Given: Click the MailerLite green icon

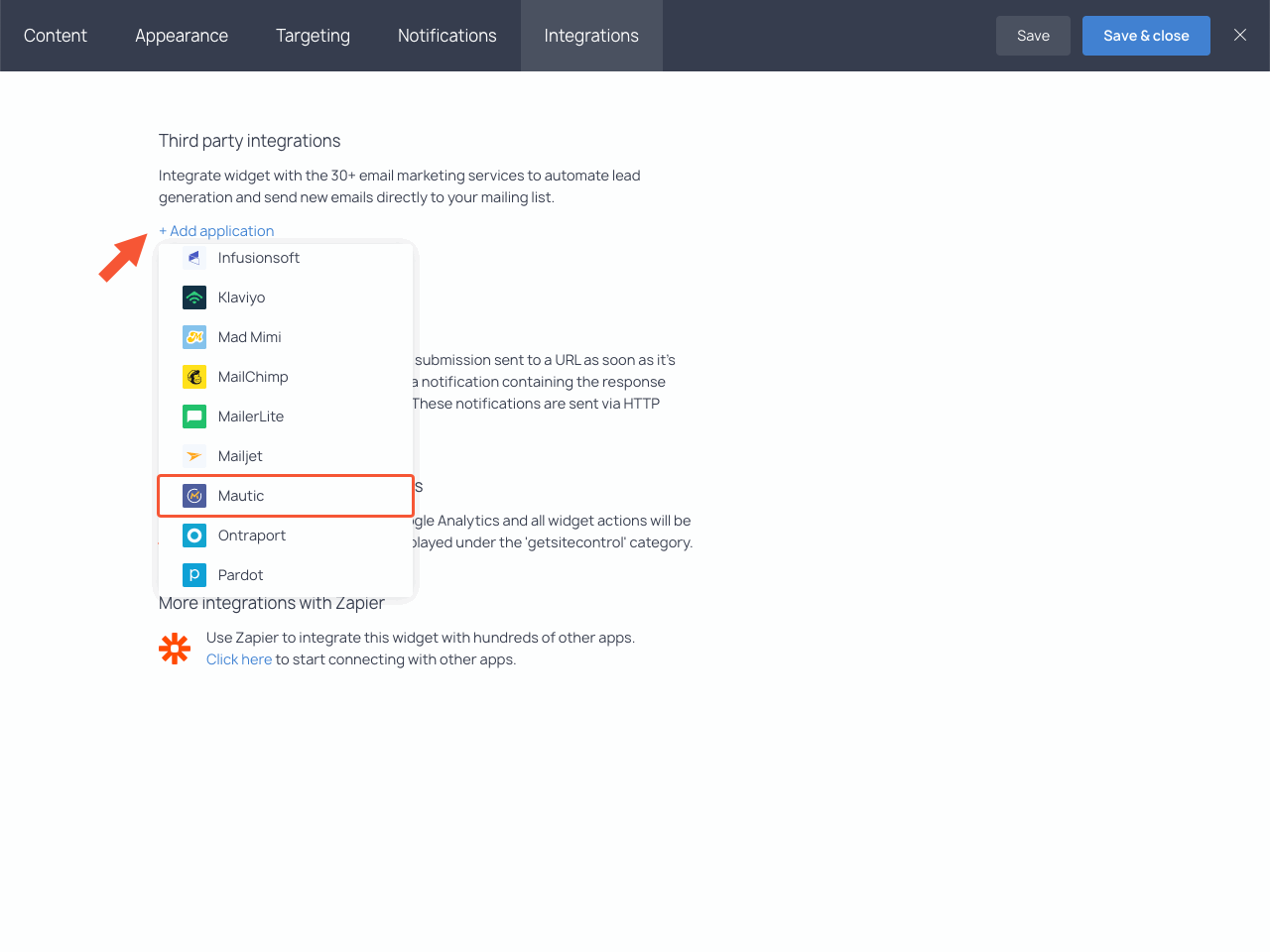Looking at the screenshot, I should [x=194, y=416].
